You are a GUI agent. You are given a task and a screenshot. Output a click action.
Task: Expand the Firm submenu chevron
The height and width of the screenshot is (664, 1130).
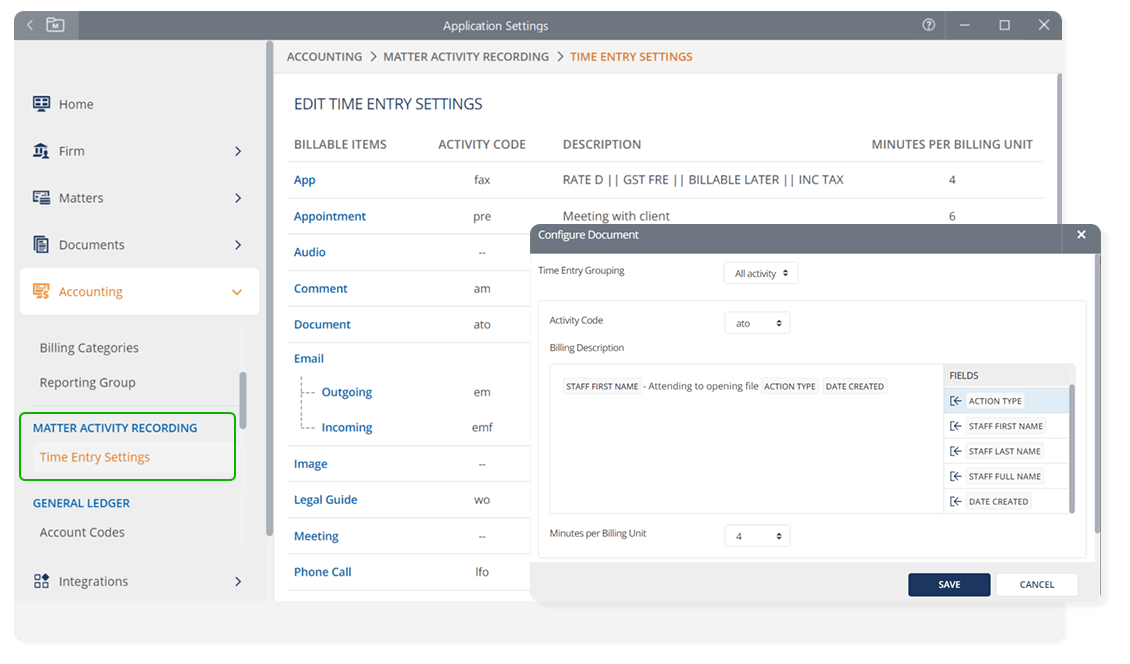point(237,151)
